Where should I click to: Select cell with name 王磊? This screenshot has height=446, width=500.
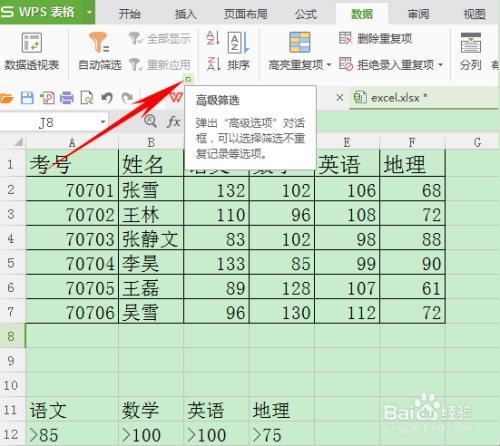(151, 287)
